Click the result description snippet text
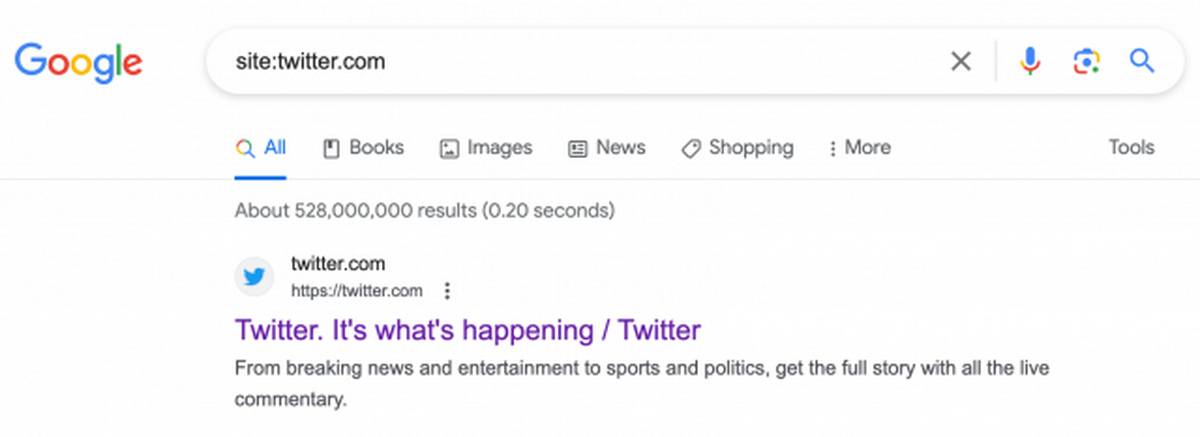Image resolution: width=1200 pixels, height=437 pixels. [x=640, y=368]
